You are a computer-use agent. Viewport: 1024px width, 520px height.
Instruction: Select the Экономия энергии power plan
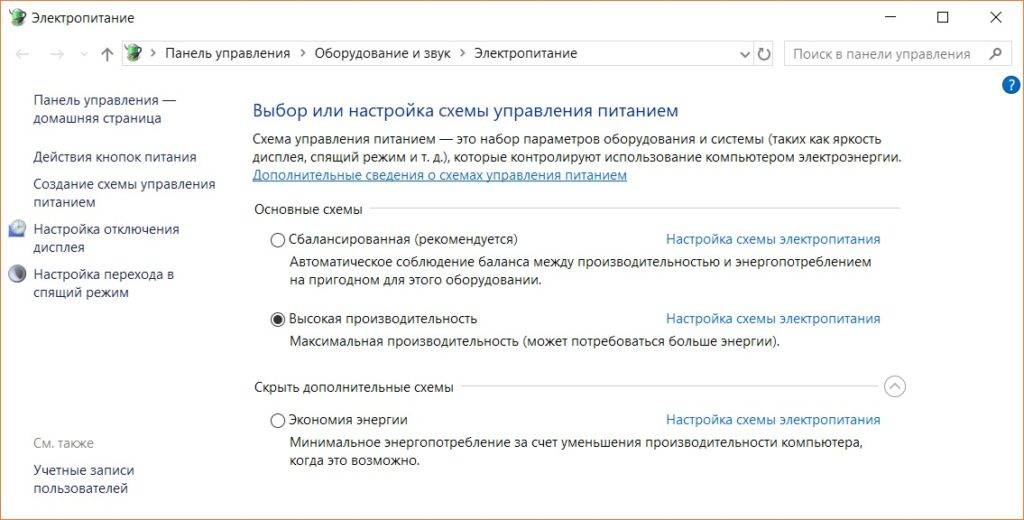pos(278,421)
